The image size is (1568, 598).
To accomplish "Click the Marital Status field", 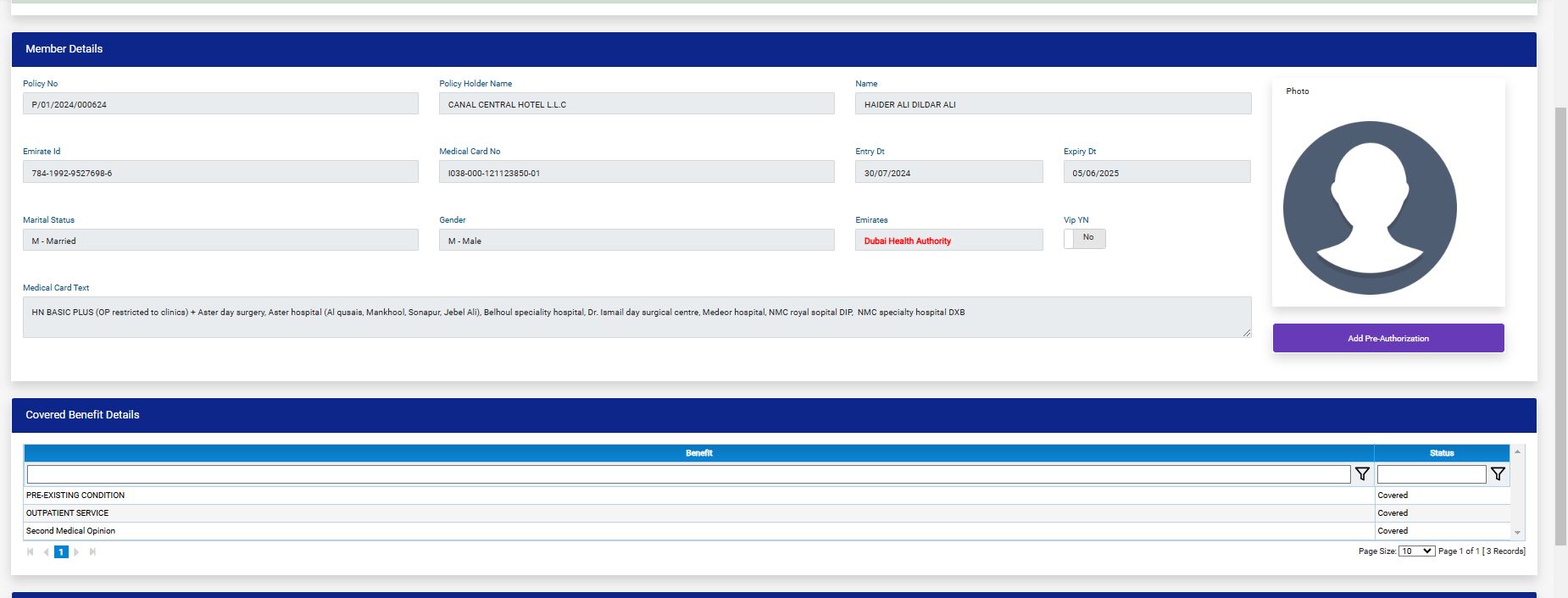I will (220, 240).
